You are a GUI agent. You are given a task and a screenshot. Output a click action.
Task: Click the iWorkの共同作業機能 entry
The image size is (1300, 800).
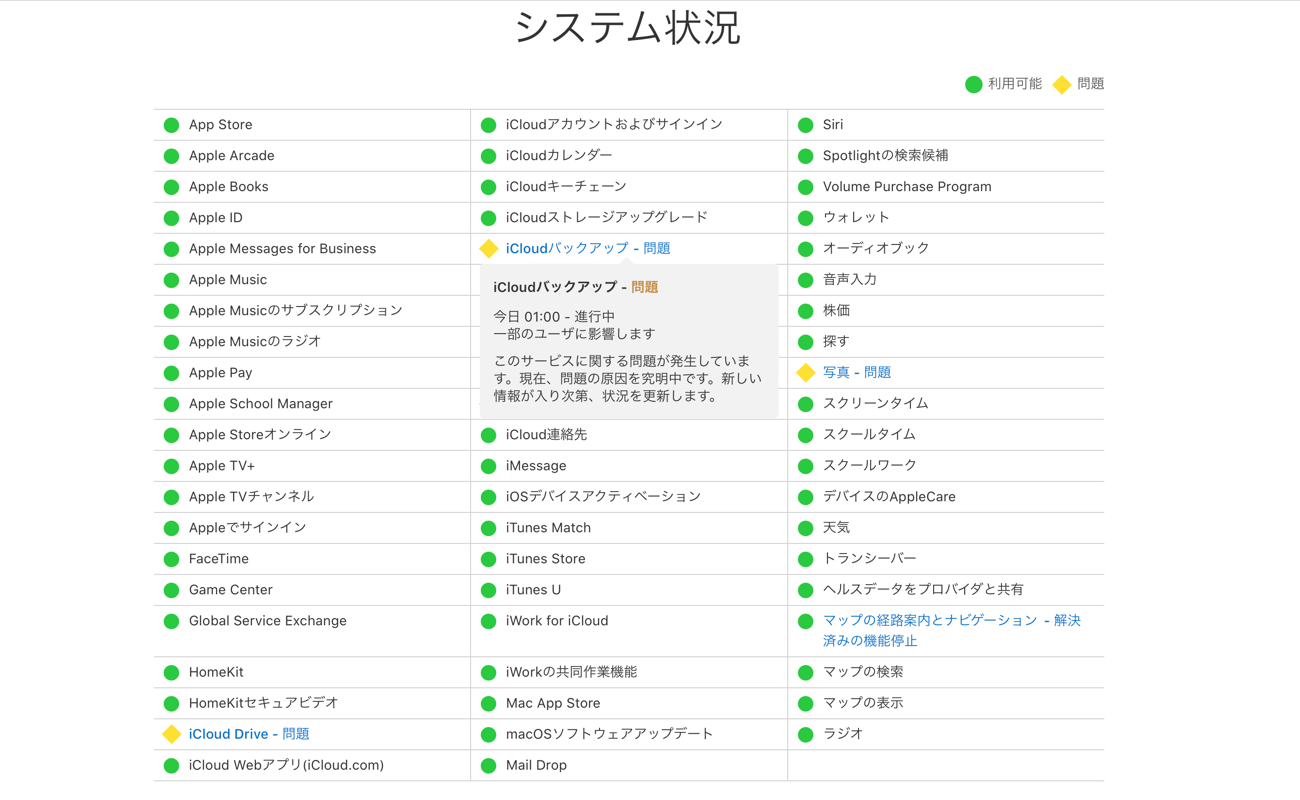pyautogui.click(x=571, y=672)
